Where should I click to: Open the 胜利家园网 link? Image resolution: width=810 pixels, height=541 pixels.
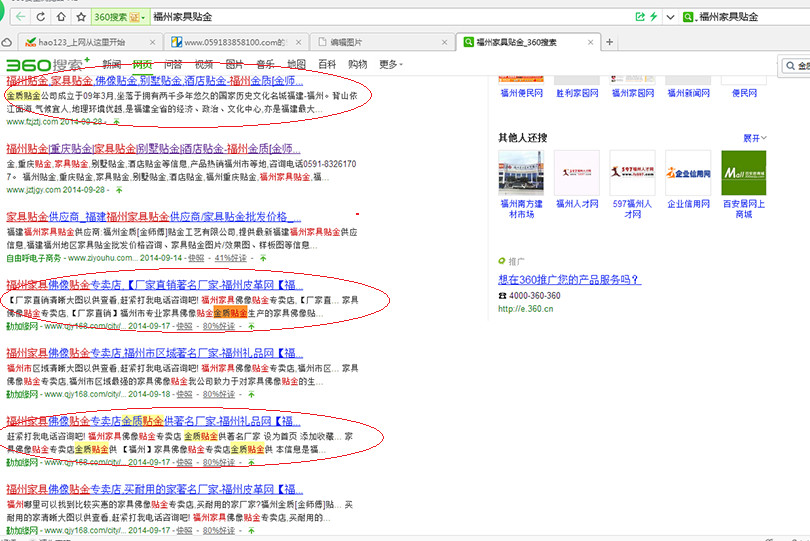pyautogui.click(x=577, y=93)
